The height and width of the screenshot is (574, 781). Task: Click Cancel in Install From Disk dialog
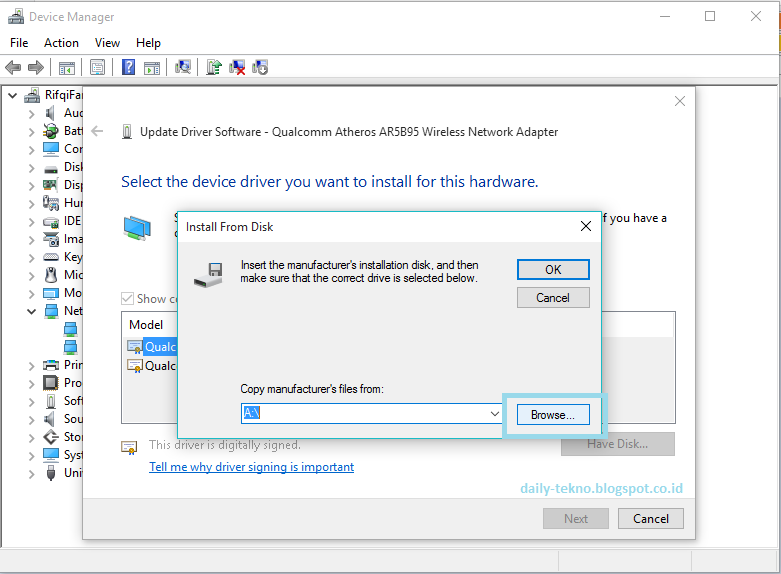pos(553,297)
